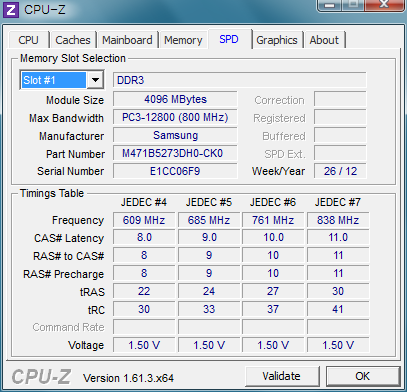Click the JEDEC #4 column header
Screen dimensions: 407x392
pos(144,202)
